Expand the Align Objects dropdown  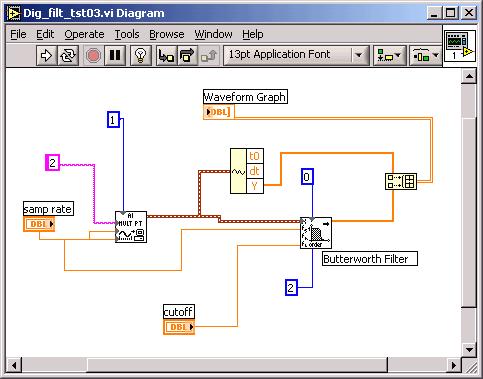click(x=389, y=55)
